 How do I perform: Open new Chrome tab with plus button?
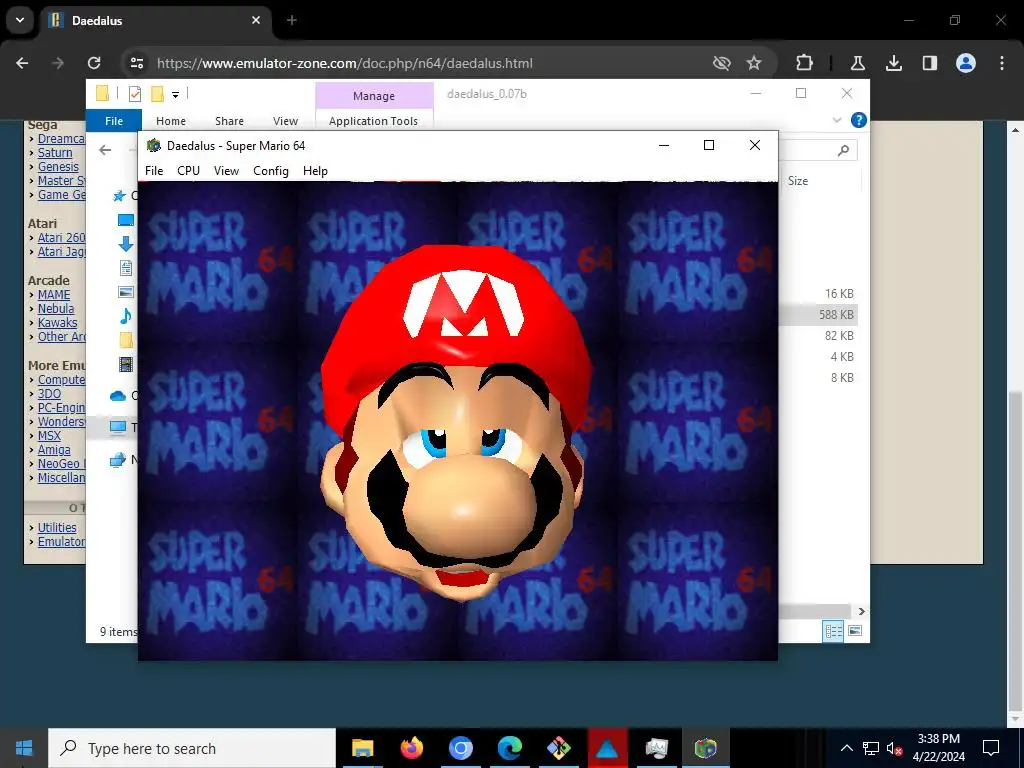(x=292, y=20)
